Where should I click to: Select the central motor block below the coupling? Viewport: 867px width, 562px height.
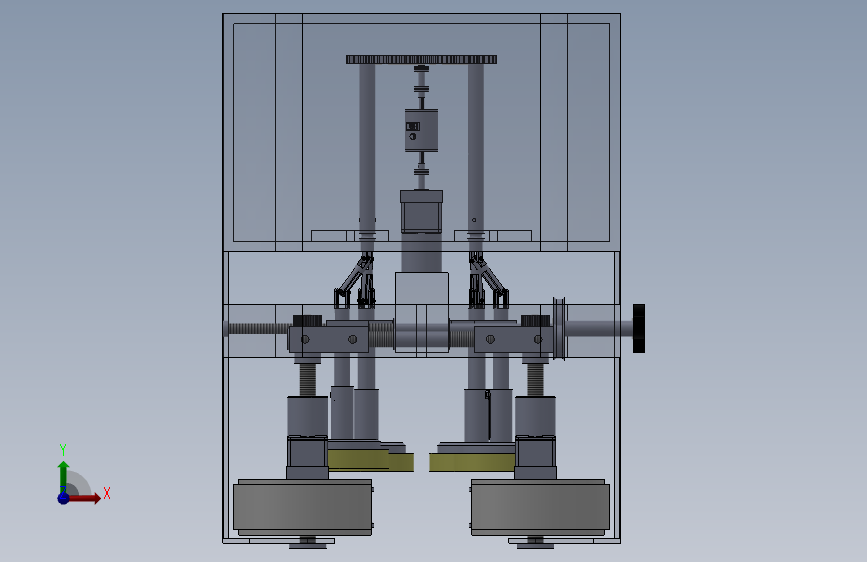[x=421, y=211]
